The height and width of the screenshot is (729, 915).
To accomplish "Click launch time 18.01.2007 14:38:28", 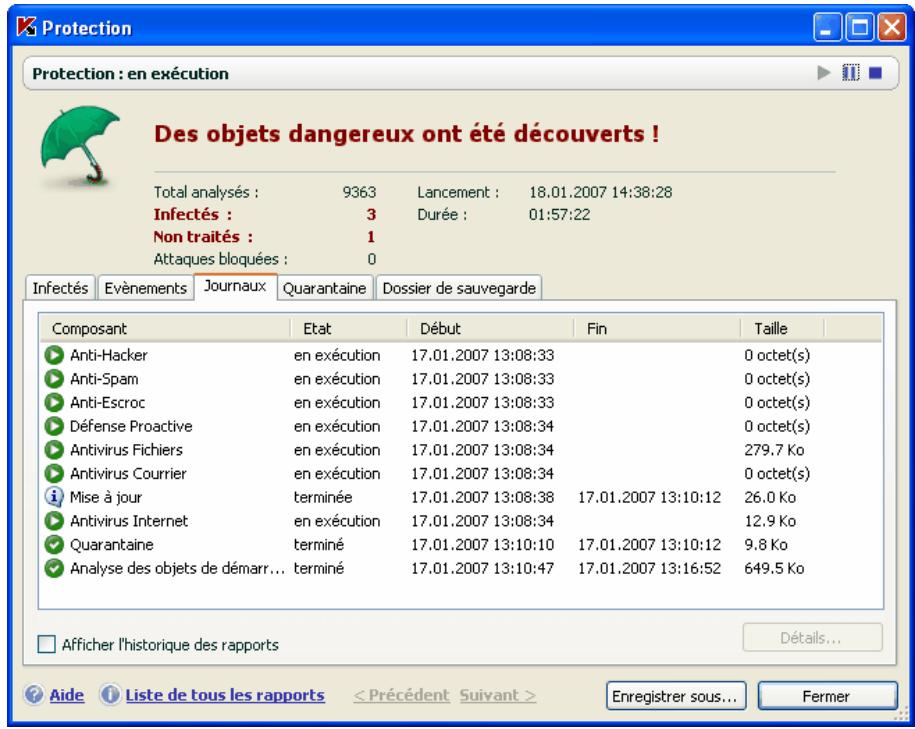I will (600, 192).
